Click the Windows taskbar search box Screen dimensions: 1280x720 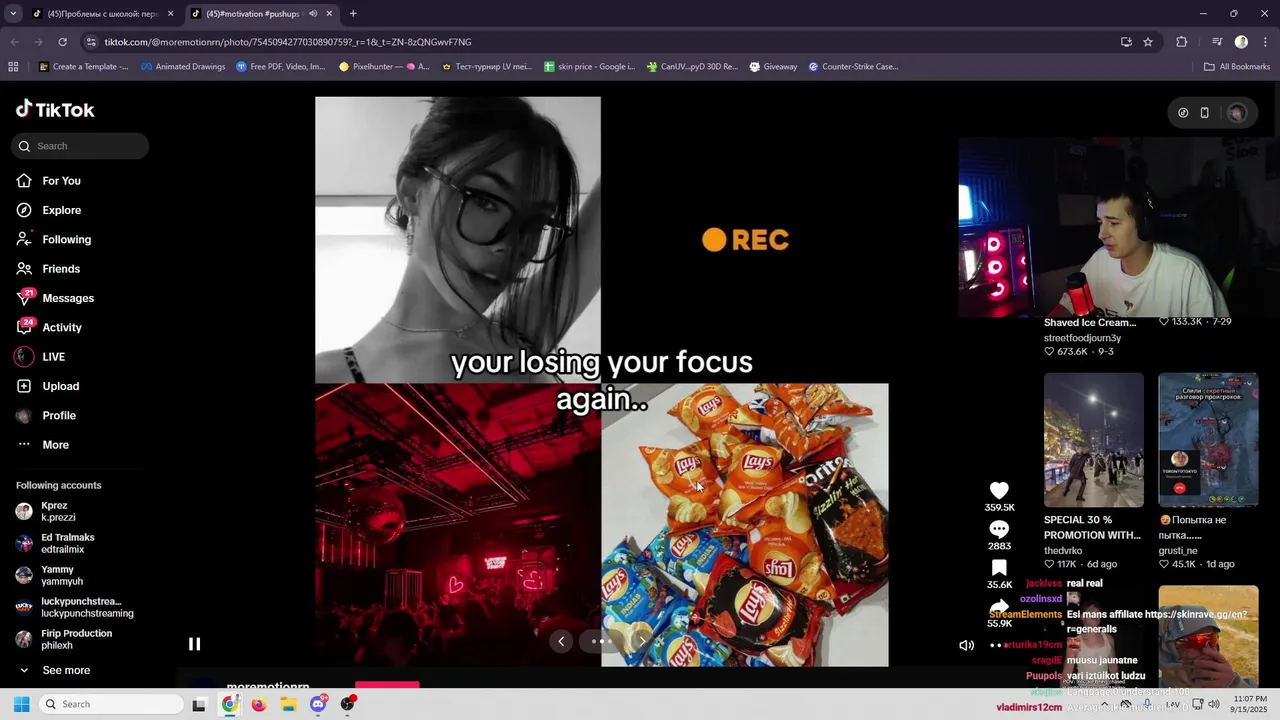click(x=112, y=704)
